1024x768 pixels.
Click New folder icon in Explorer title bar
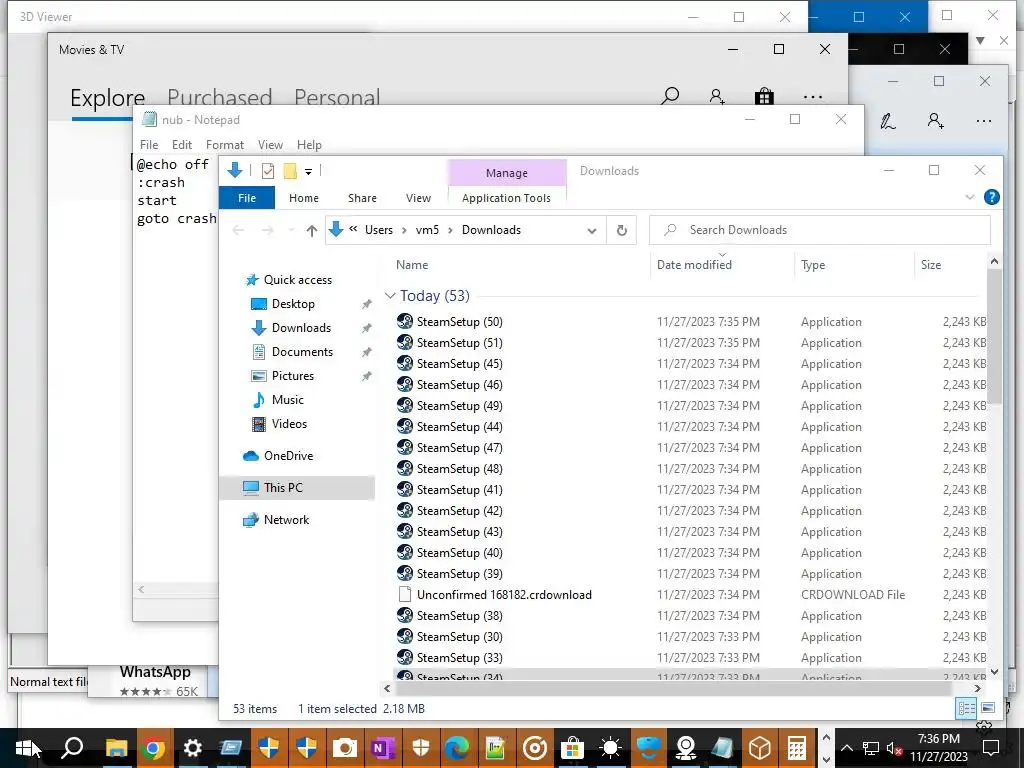tap(290, 171)
